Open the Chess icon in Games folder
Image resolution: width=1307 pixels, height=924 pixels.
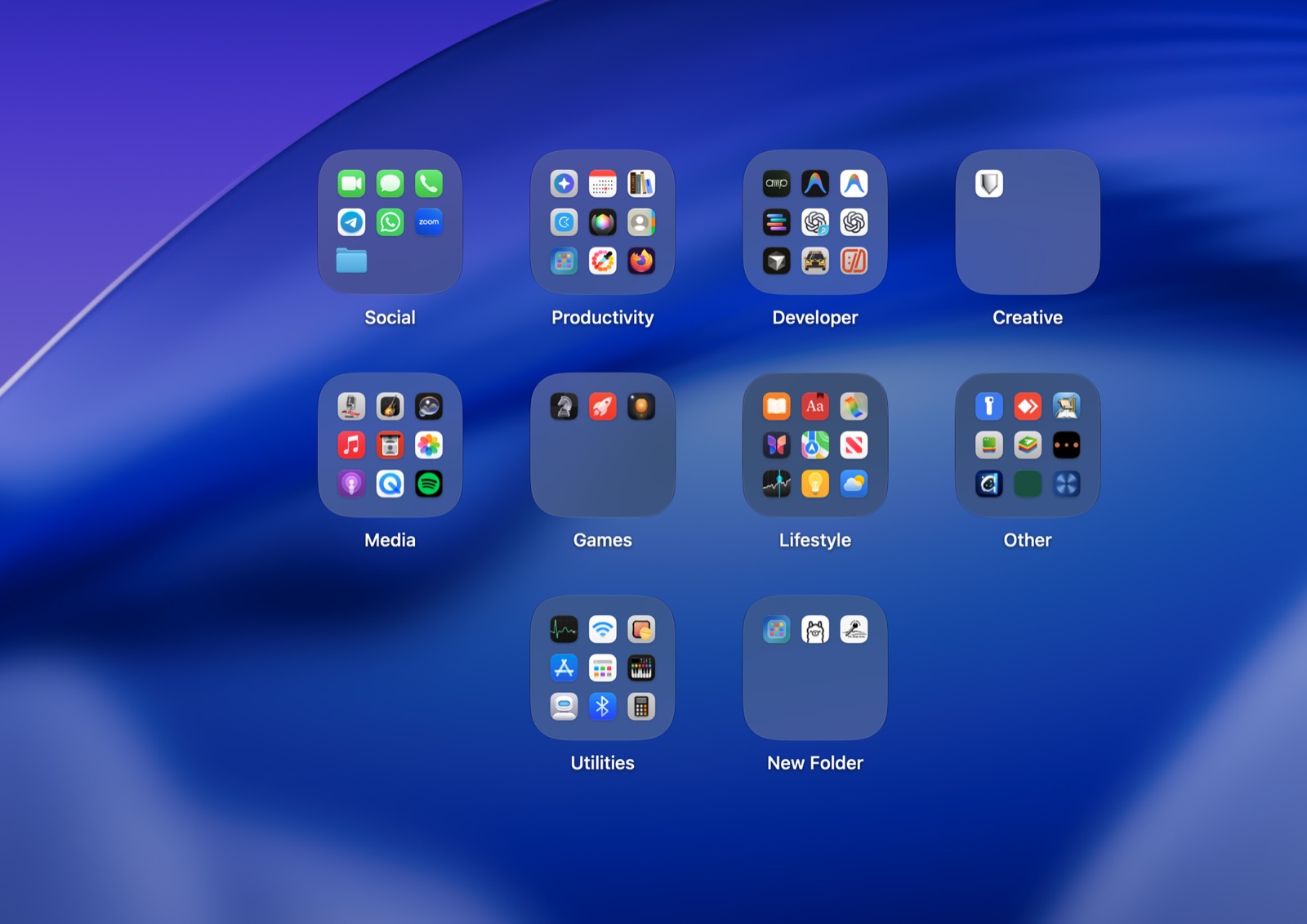[564, 406]
